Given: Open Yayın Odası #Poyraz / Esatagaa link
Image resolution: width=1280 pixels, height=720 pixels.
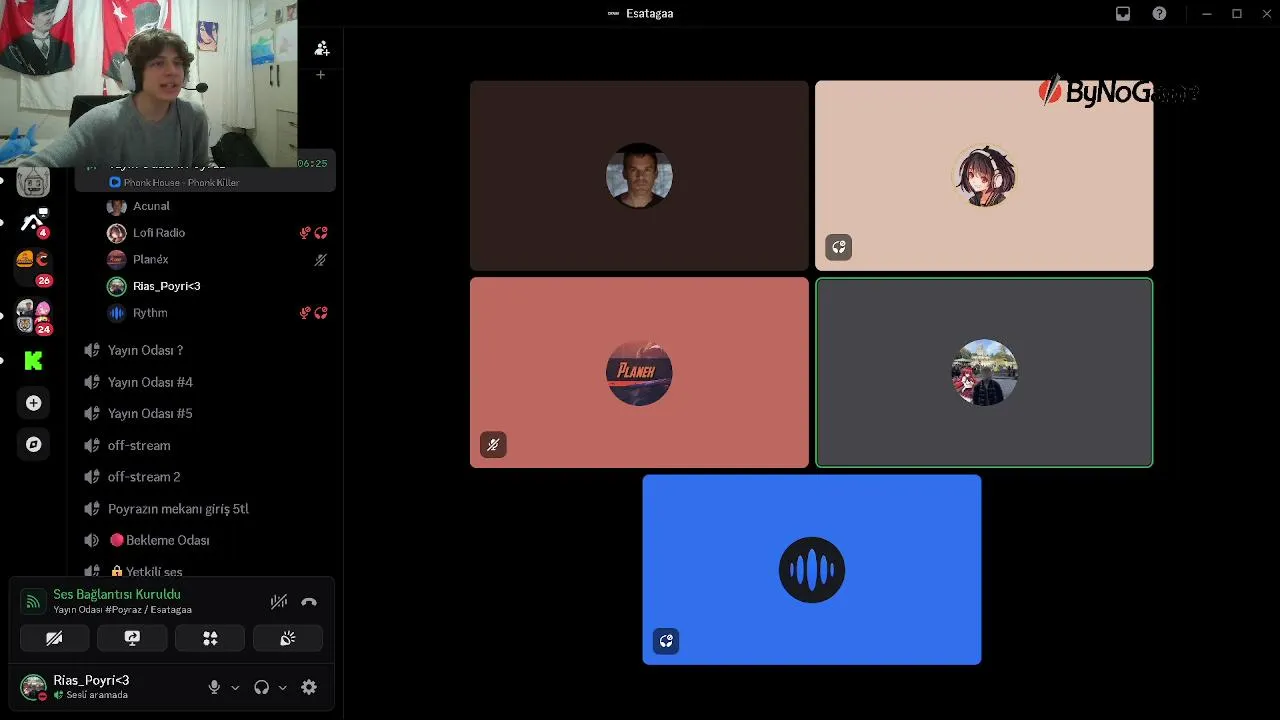Looking at the screenshot, I should (122, 610).
